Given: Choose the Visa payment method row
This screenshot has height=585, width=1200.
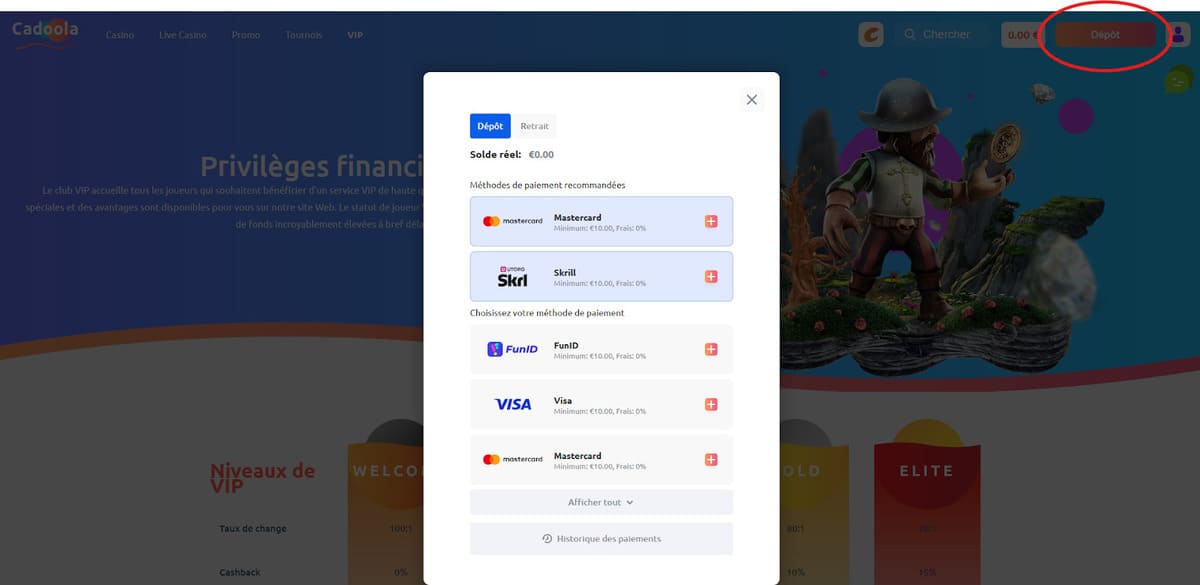Looking at the screenshot, I should coord(600,405).
